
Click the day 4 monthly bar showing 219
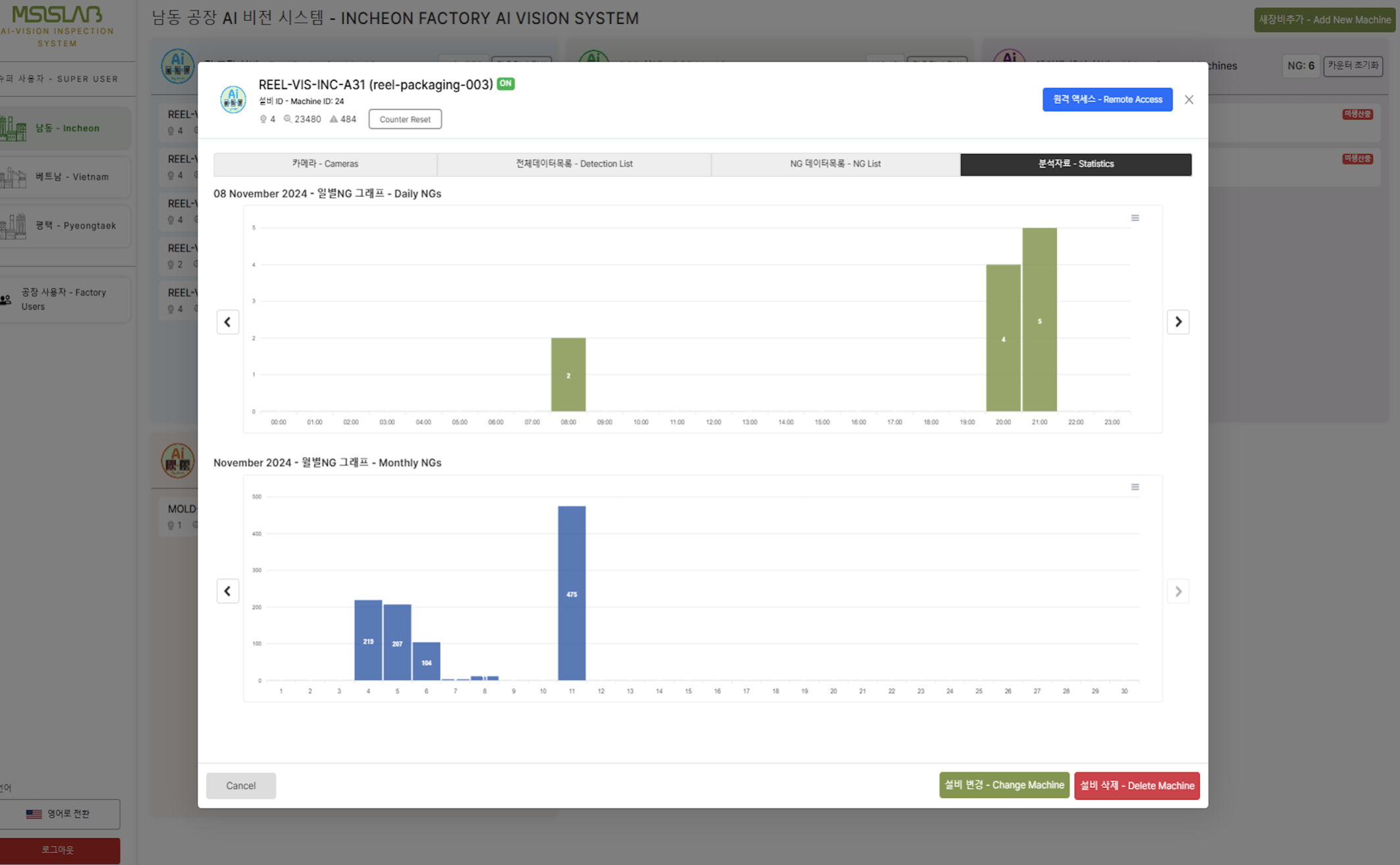pyautogui.click(x=368, y=640)
